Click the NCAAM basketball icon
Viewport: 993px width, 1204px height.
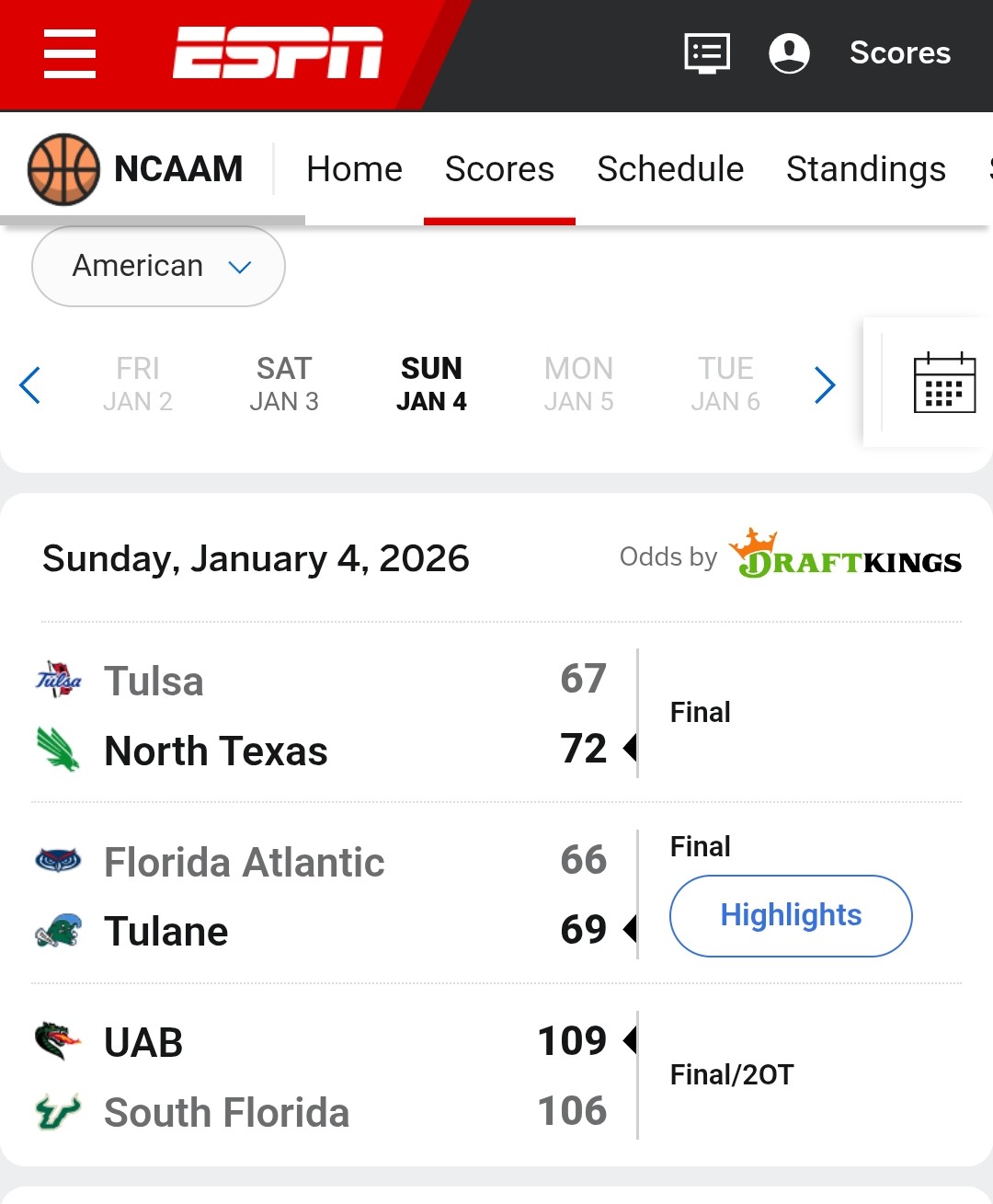click(63, 169)
